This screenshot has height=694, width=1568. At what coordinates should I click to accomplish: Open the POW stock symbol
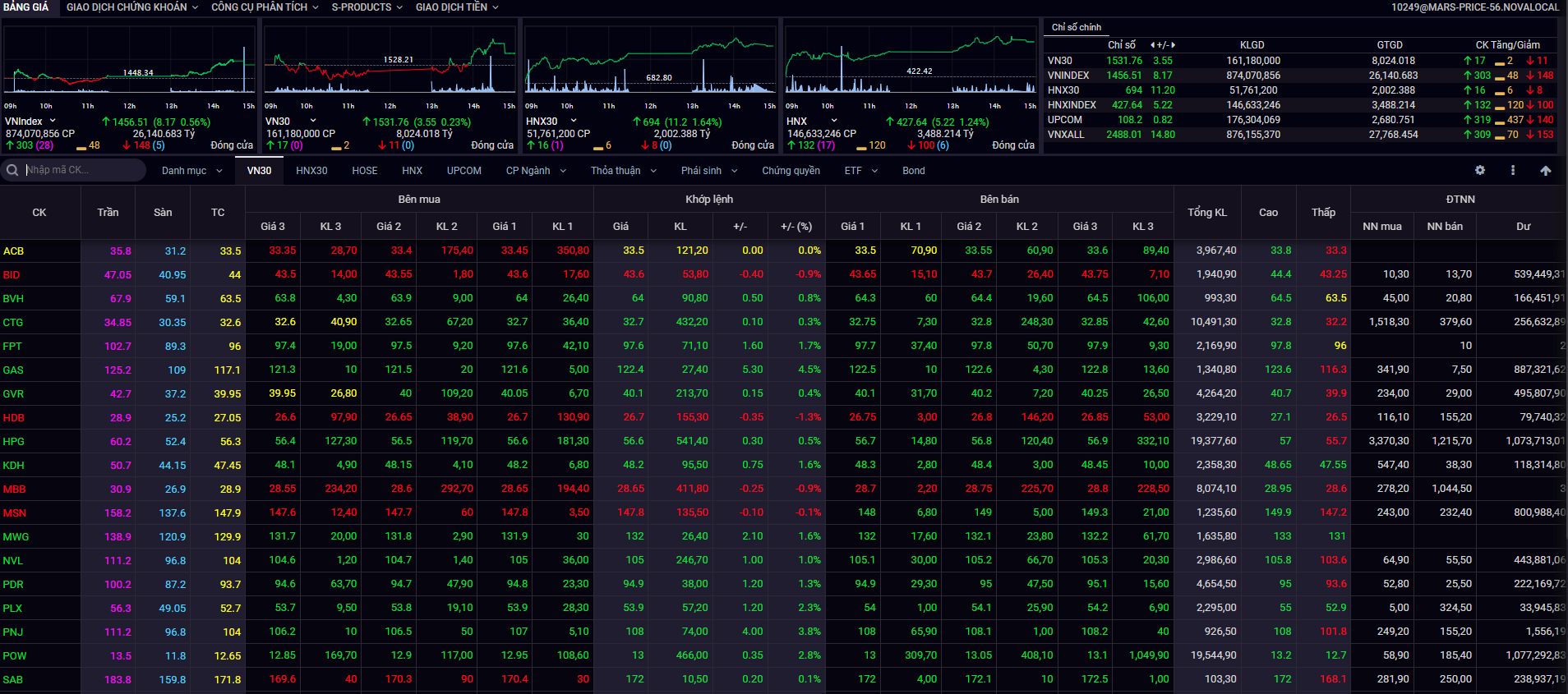(x=15, y=656)
